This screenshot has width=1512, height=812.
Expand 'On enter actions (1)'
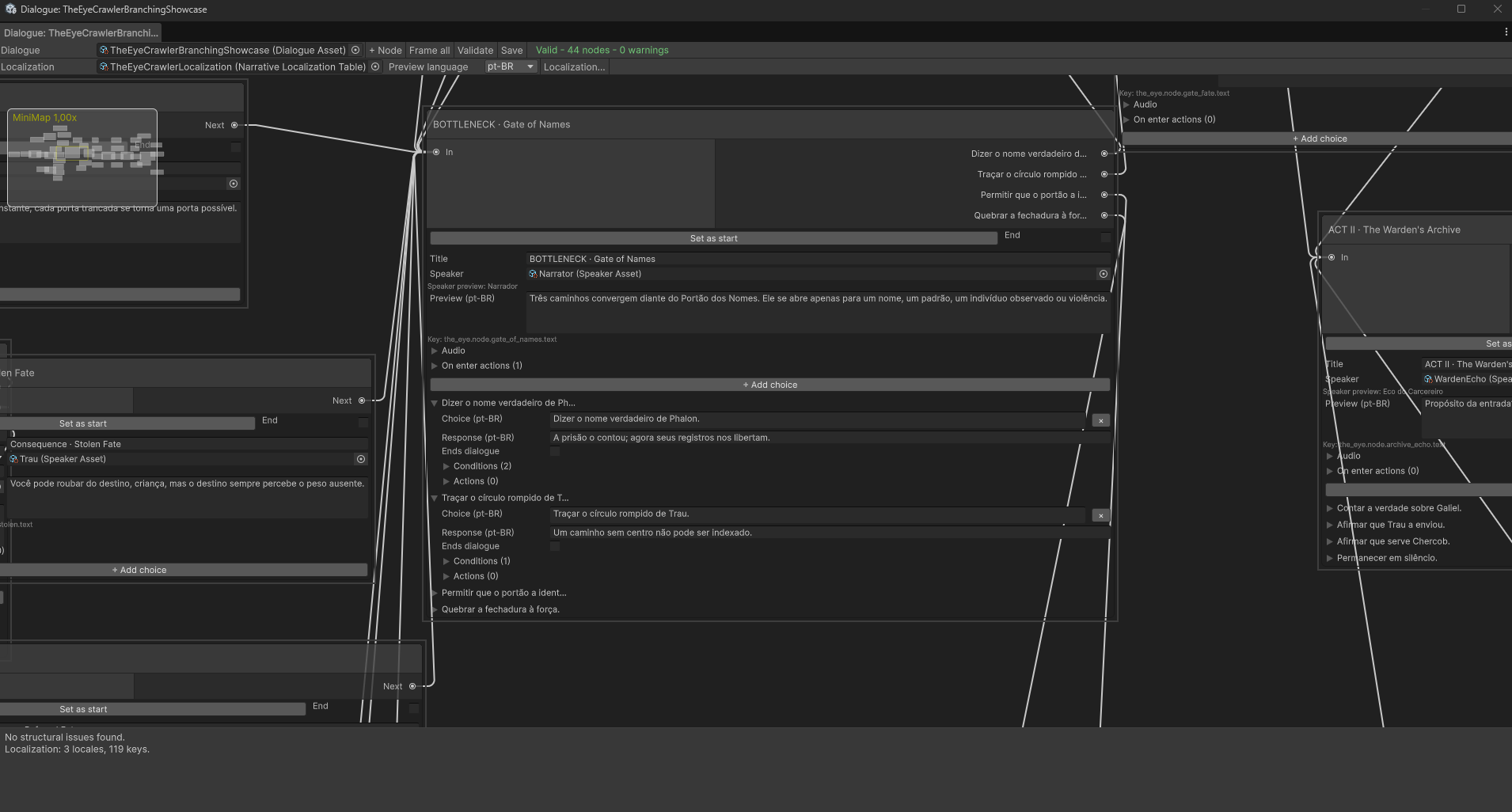[x=434, y=366]
